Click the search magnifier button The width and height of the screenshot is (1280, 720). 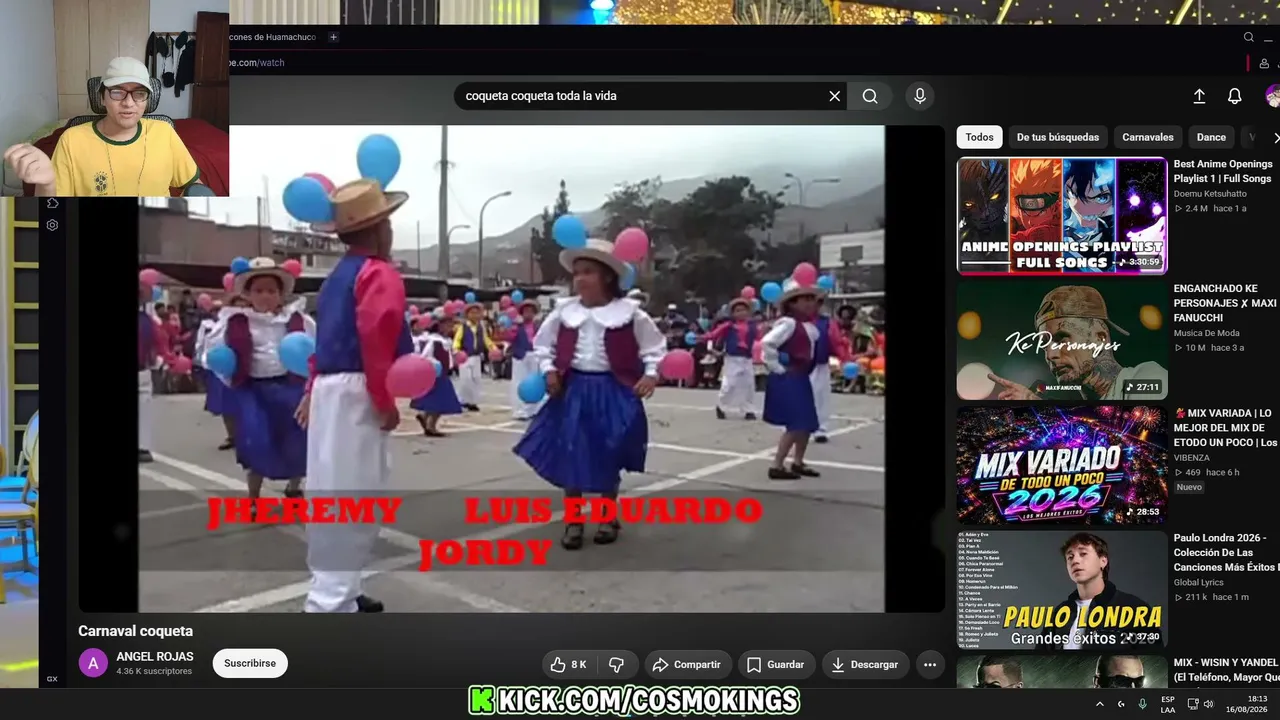[870, 96]
